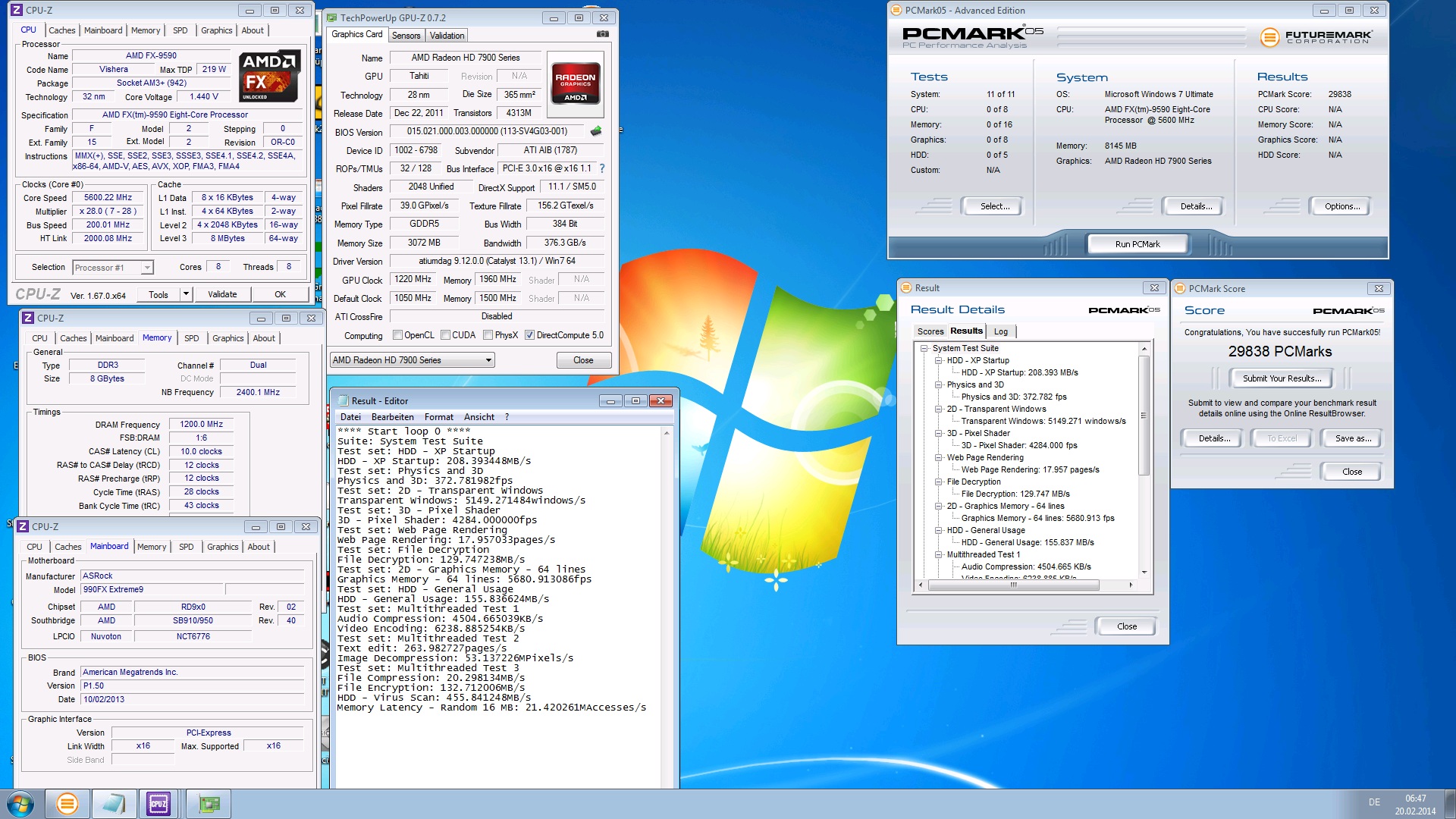Open the Scores tab in Result Details
The image size is (1456, 819).
(x=930, y=331)
